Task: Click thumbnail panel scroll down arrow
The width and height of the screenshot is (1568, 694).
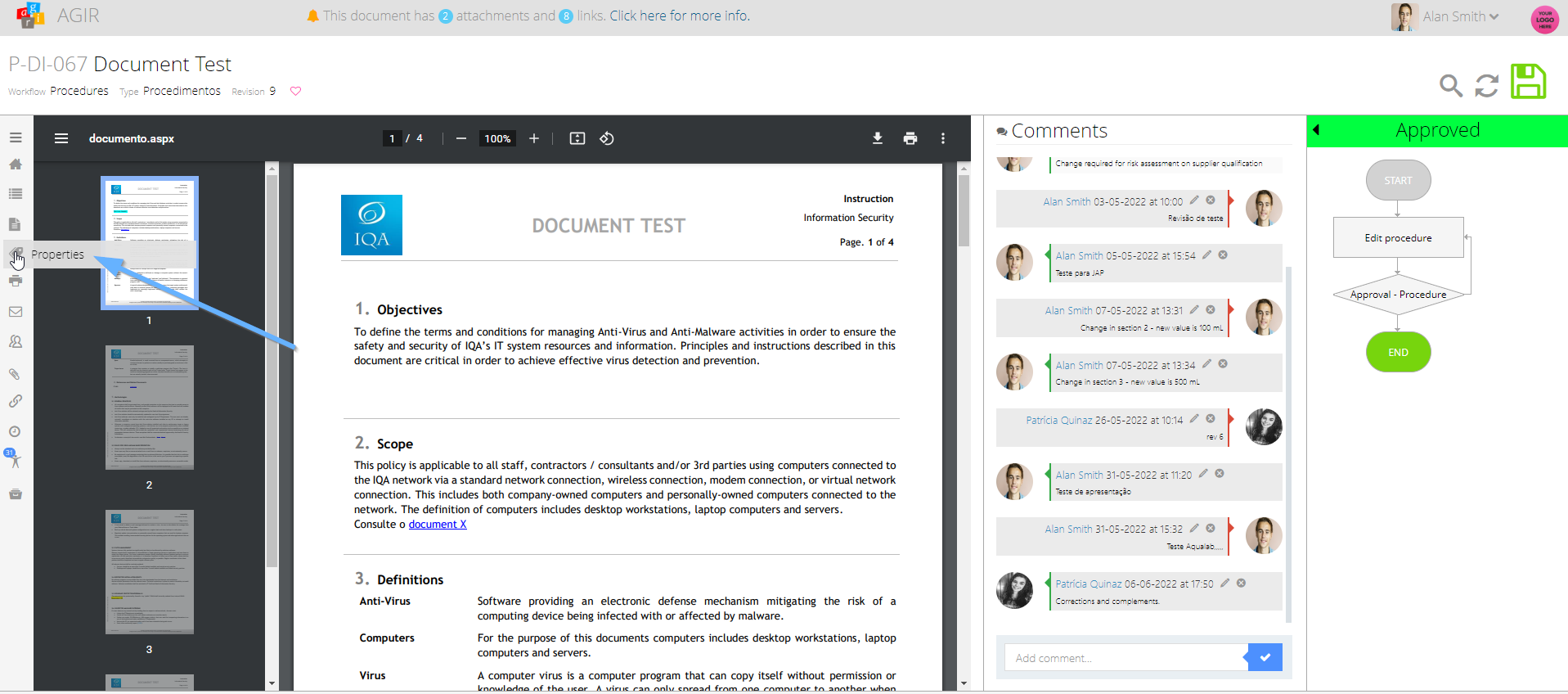Action: (x=272, y=683)
